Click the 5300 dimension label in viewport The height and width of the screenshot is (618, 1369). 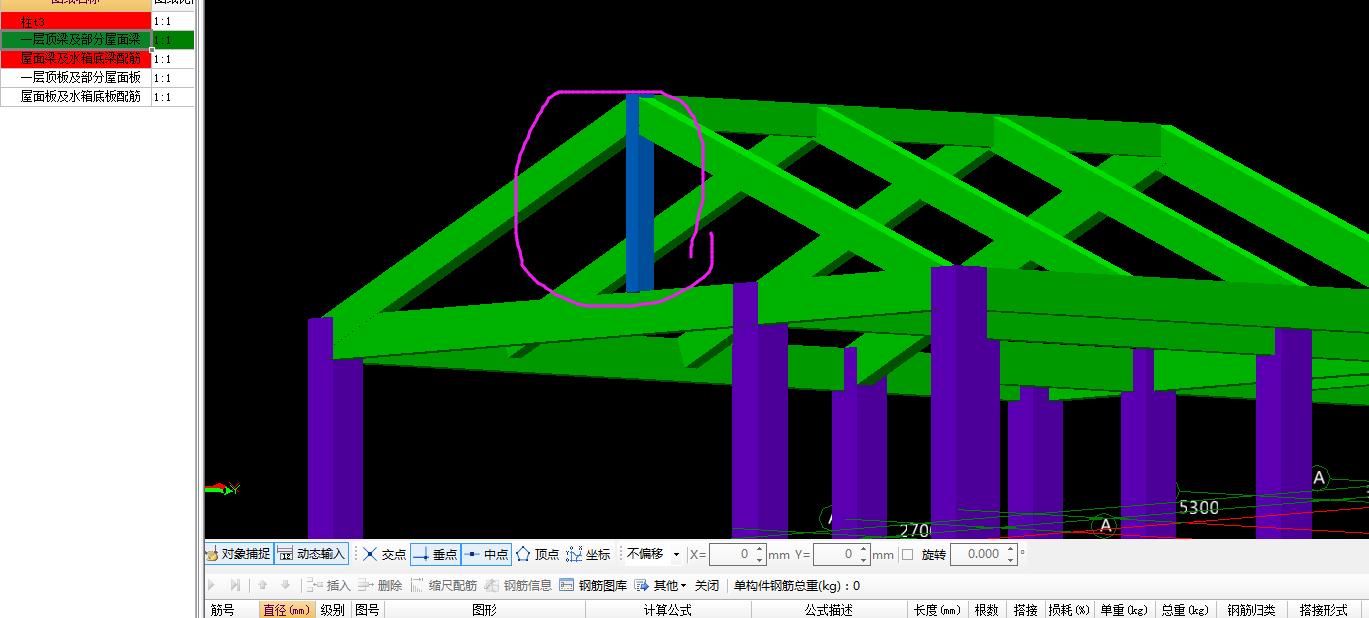[1199, 508]
